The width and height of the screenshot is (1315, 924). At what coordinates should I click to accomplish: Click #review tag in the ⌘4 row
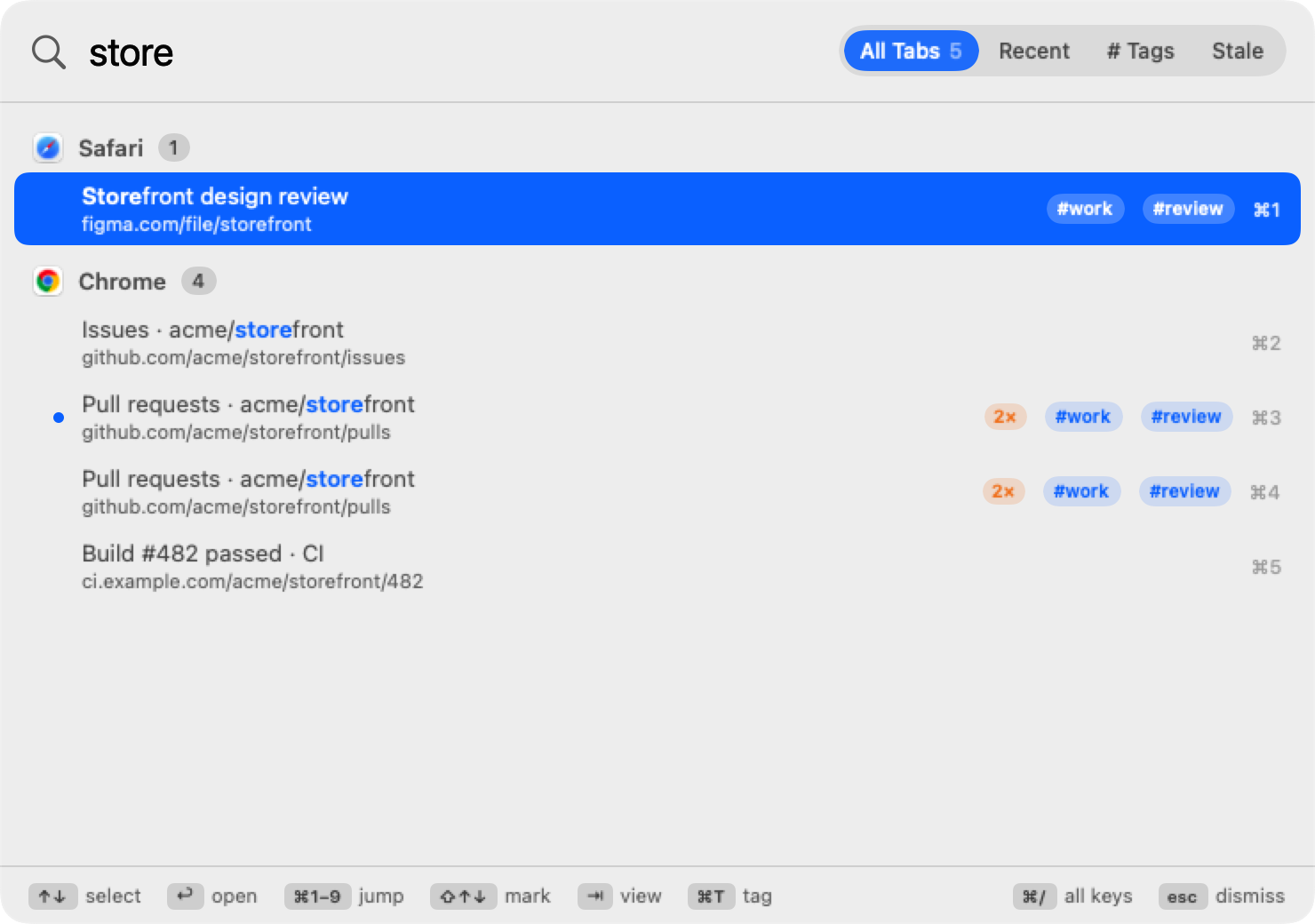[x=1184, y=491]
